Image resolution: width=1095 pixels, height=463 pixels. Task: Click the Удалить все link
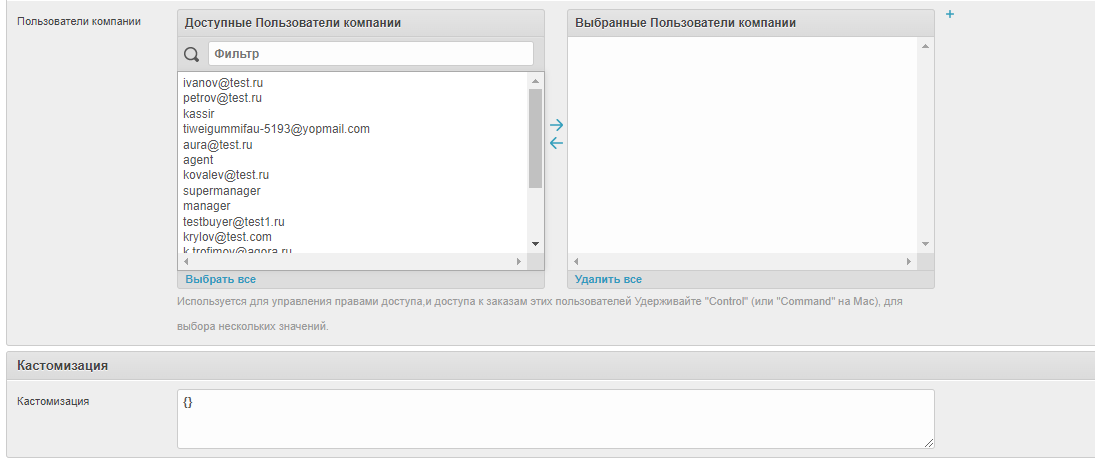click(608, 279)
